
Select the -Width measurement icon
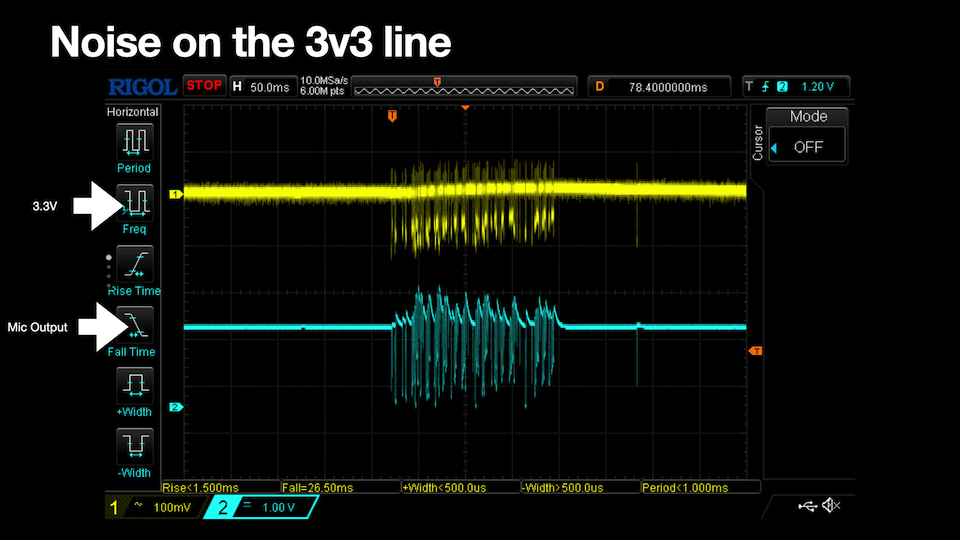pos(134,446)
